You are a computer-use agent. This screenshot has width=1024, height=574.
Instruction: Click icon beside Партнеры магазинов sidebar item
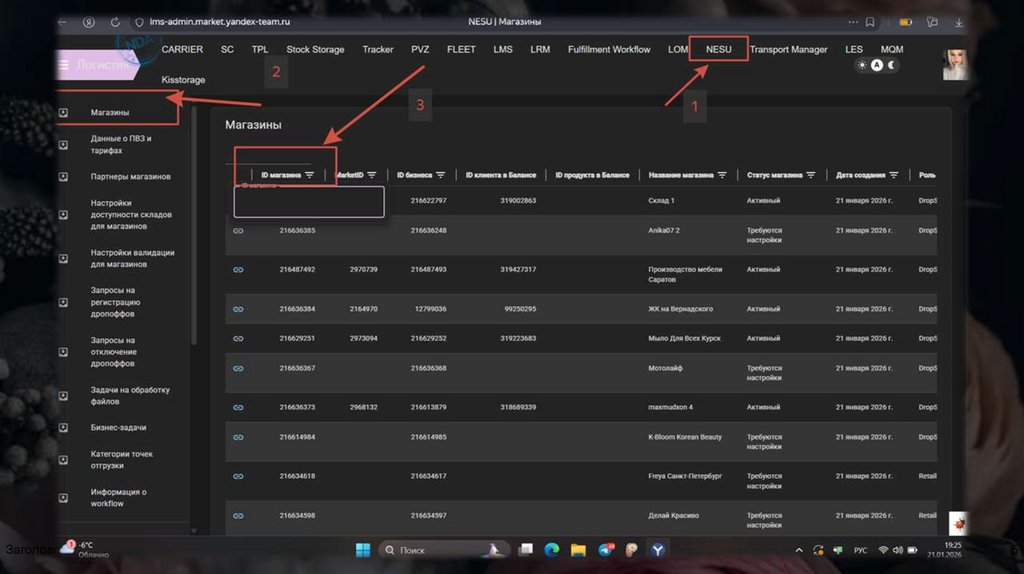click(x=63, y=176)
